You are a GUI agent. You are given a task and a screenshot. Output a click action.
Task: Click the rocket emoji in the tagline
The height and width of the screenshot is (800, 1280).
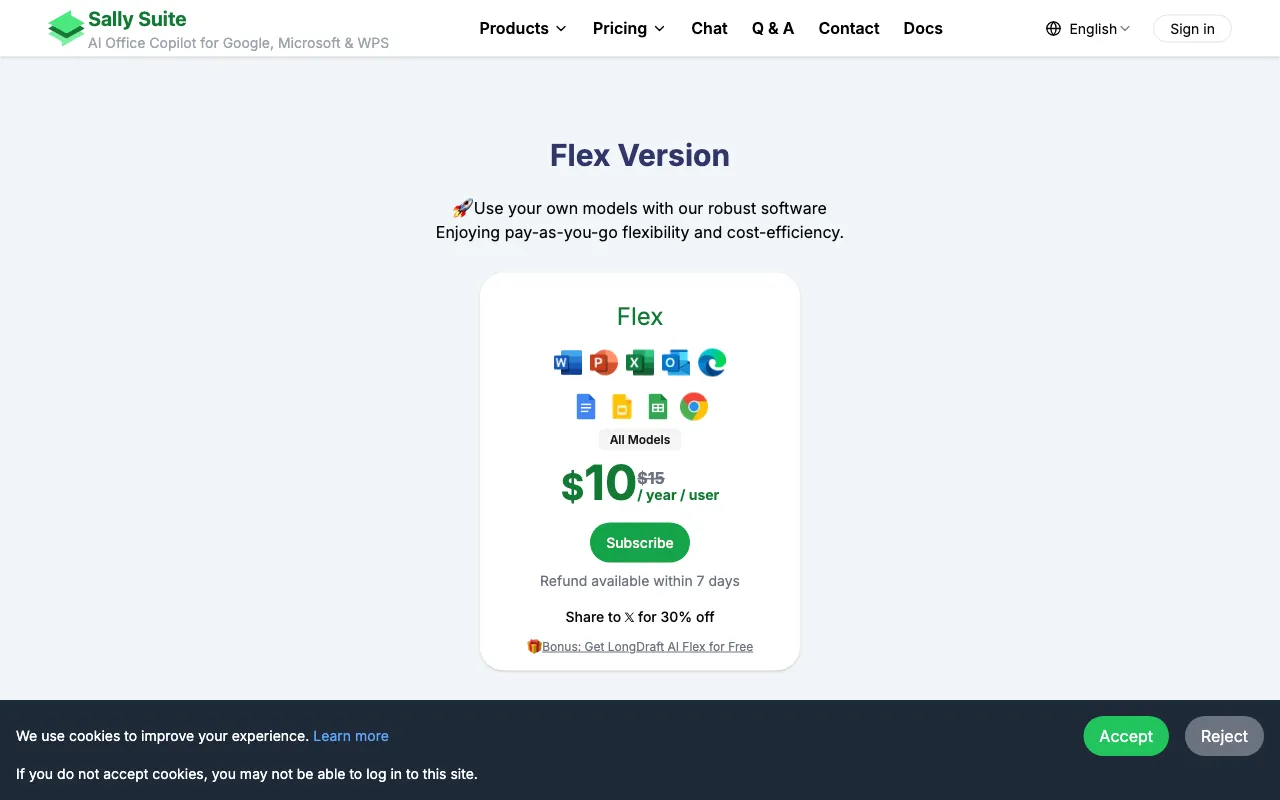click(463, 208)
